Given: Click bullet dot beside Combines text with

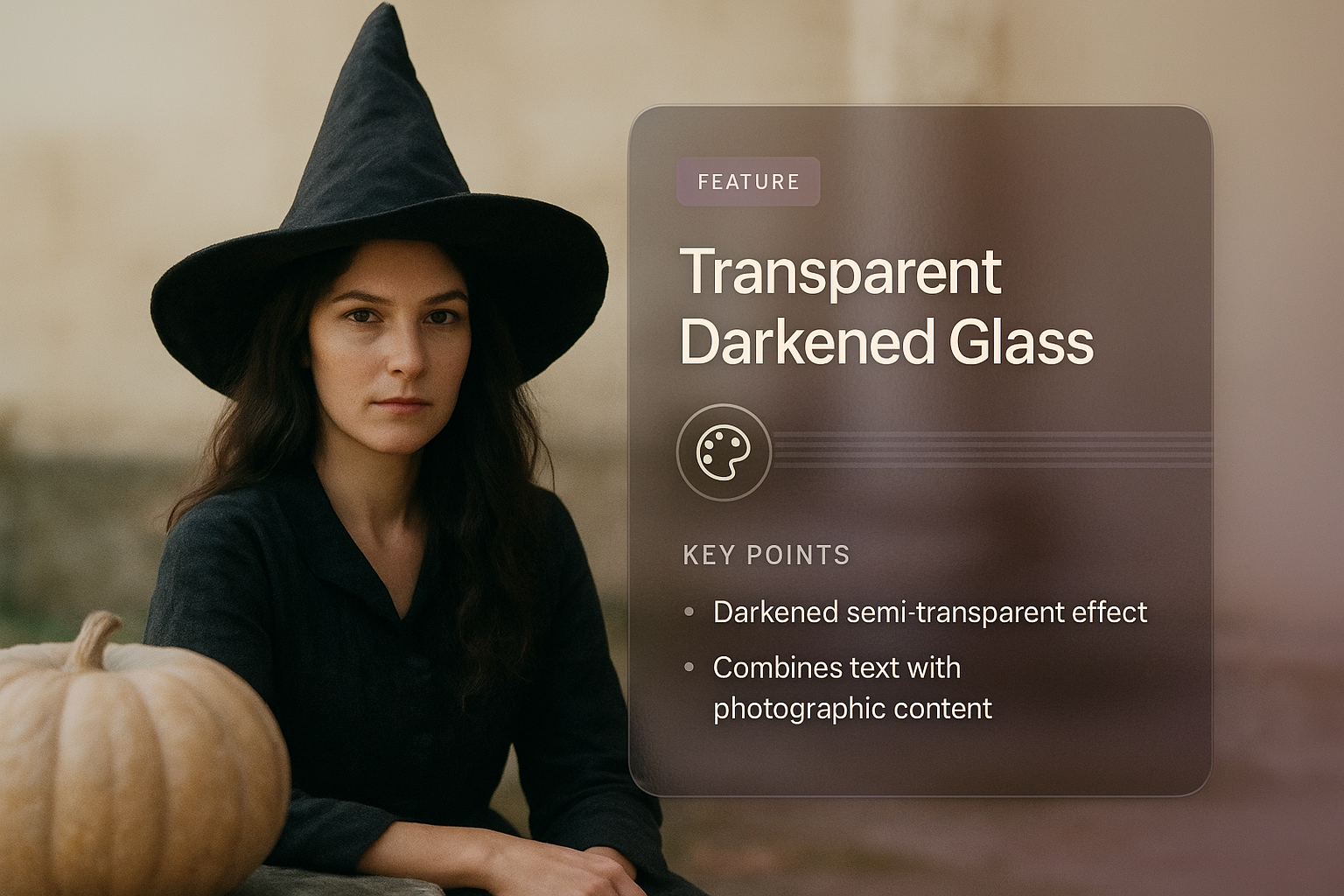Looking at the screenshot, I should coord(689,668).
